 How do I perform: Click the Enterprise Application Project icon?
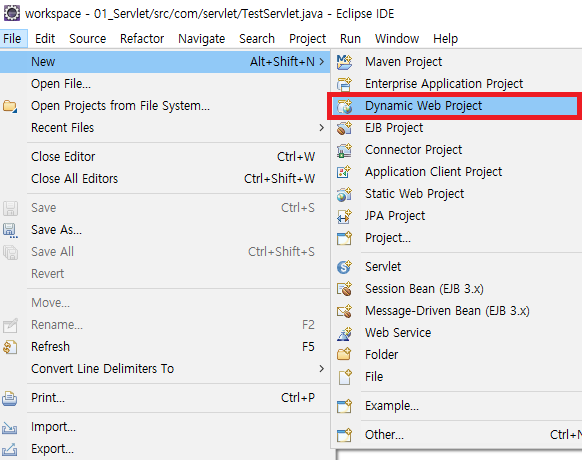tap(344, 84)
